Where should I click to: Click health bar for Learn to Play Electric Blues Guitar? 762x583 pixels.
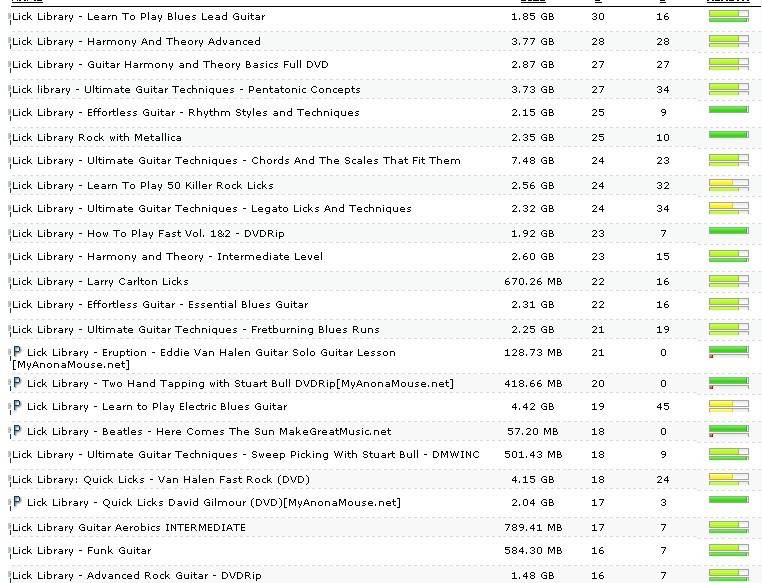pos(728,406)
